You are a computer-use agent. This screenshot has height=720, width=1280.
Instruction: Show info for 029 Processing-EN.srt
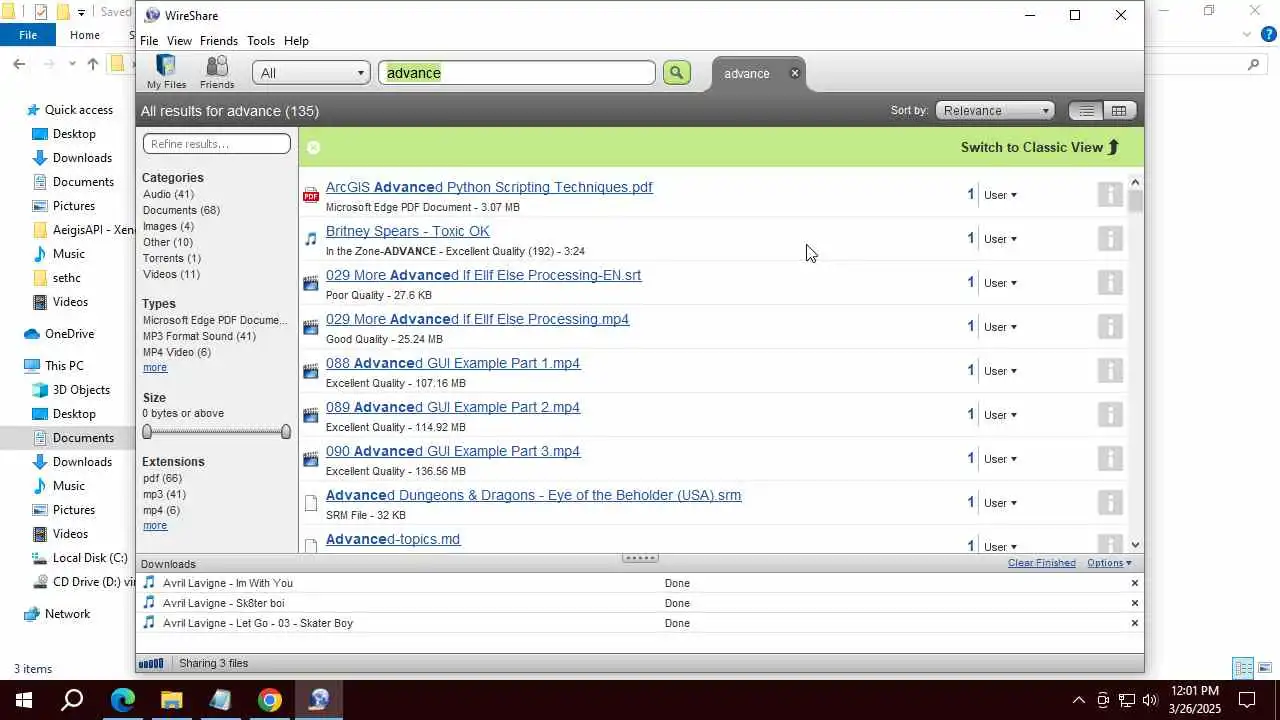click(x=1110, y=282)
